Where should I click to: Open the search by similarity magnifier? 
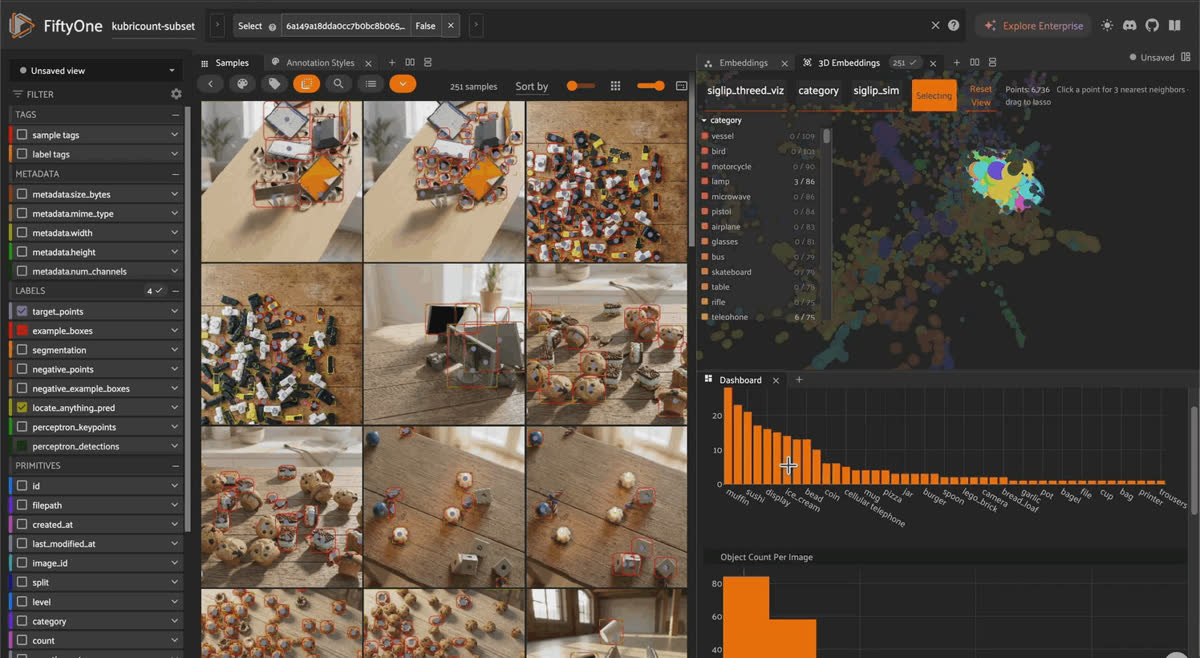click(339, 84)
